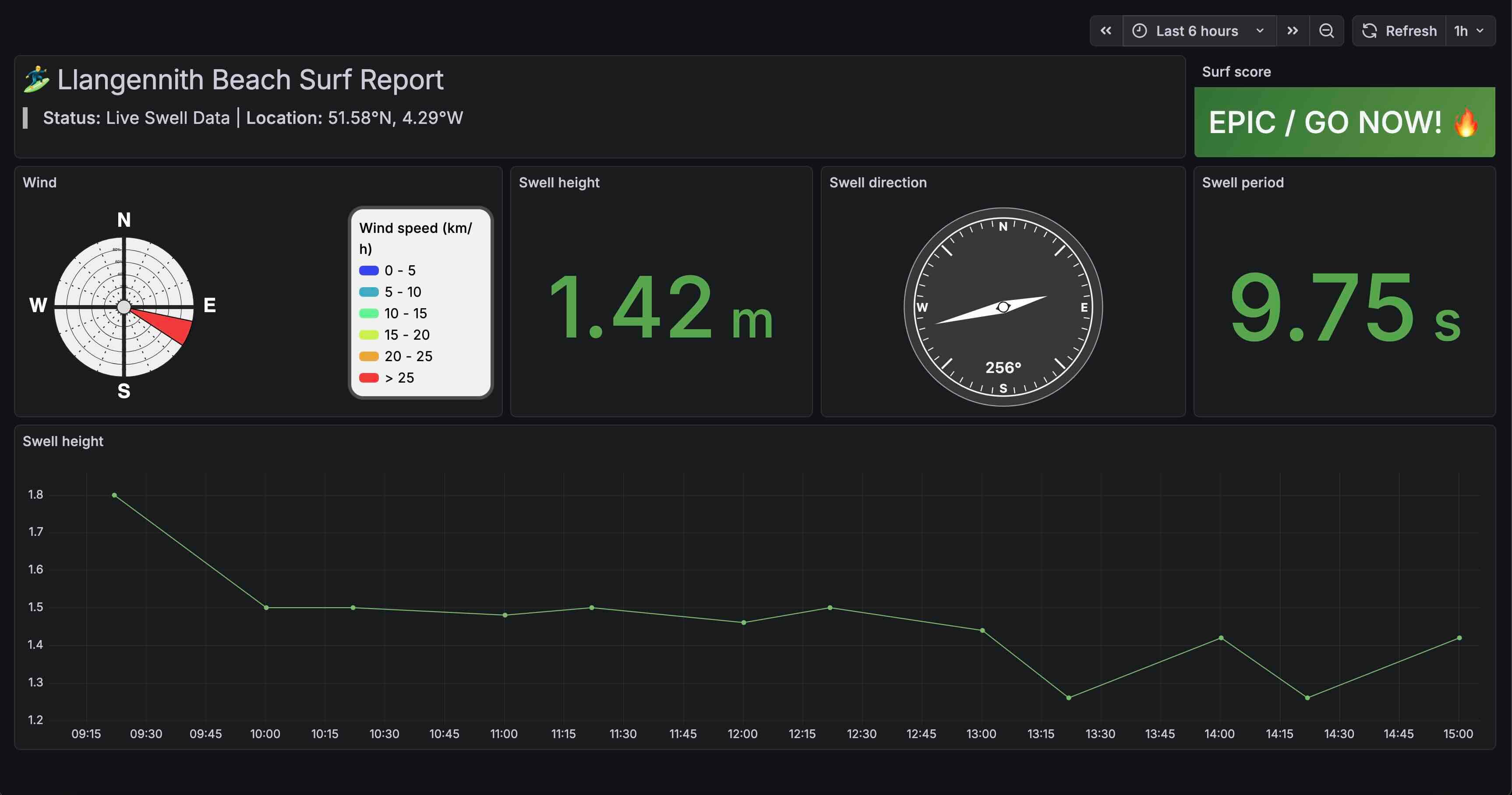Expand the 1h refresh interval dropdown
1512x795 pixels.
(x=1469, y=31)
